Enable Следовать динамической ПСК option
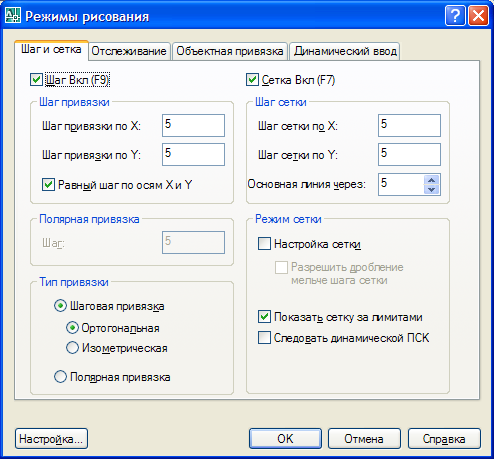 click(x=264, y=338)
